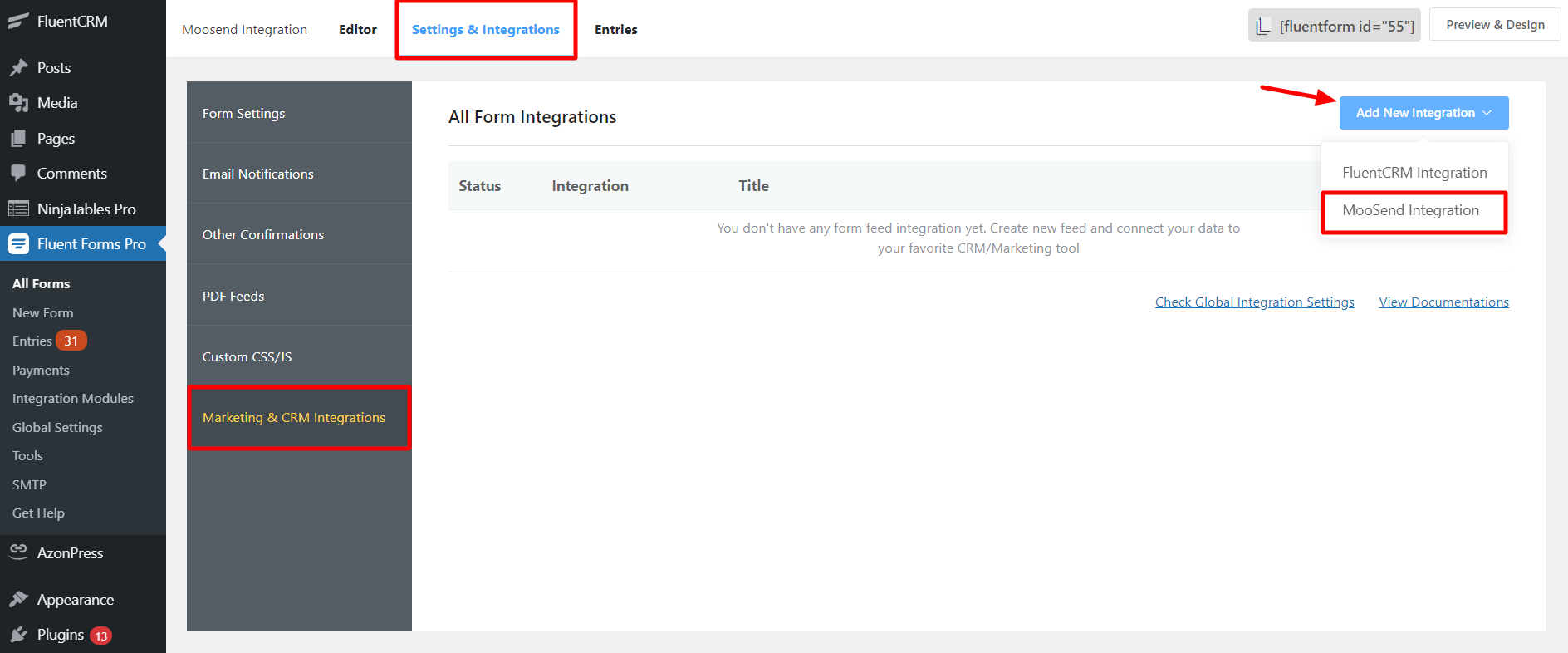Open Posts menu label in WordPress sidebar
Image resolution: width=1568 pixels, height=653 pixels.
click(x=54, y=68)
